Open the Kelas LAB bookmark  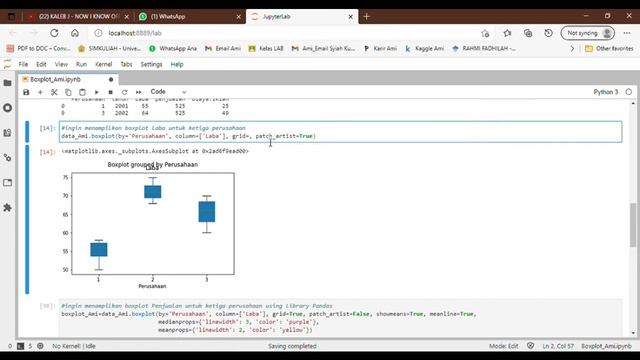266,48
